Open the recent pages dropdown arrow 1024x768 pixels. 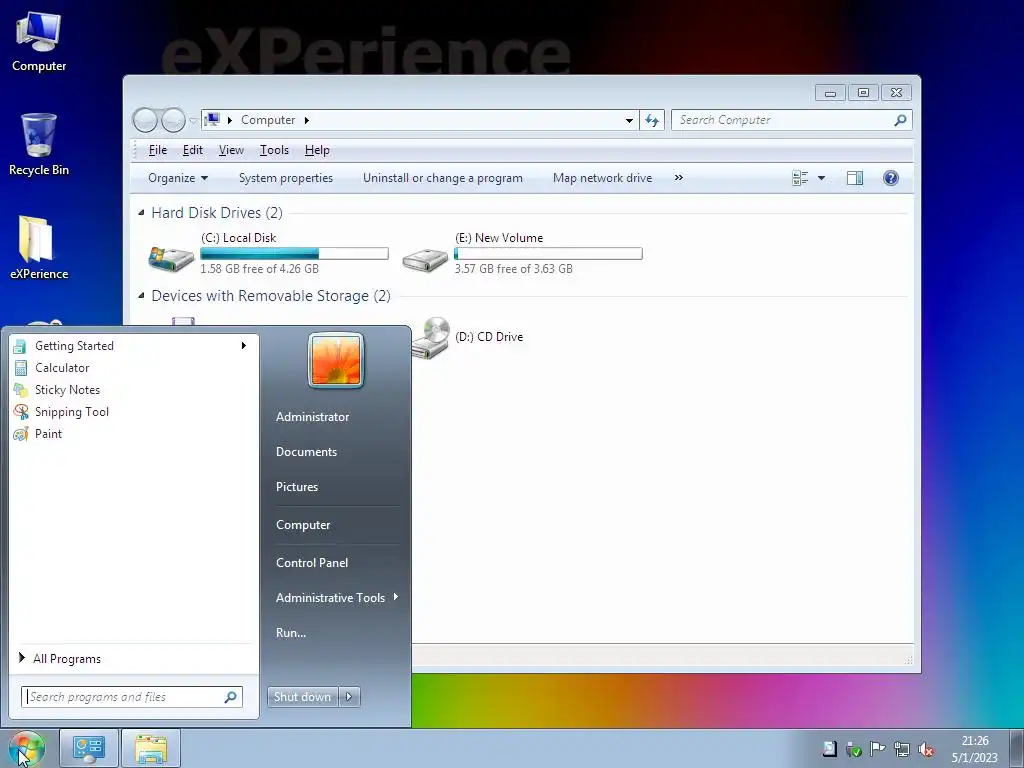pos(193,121)
